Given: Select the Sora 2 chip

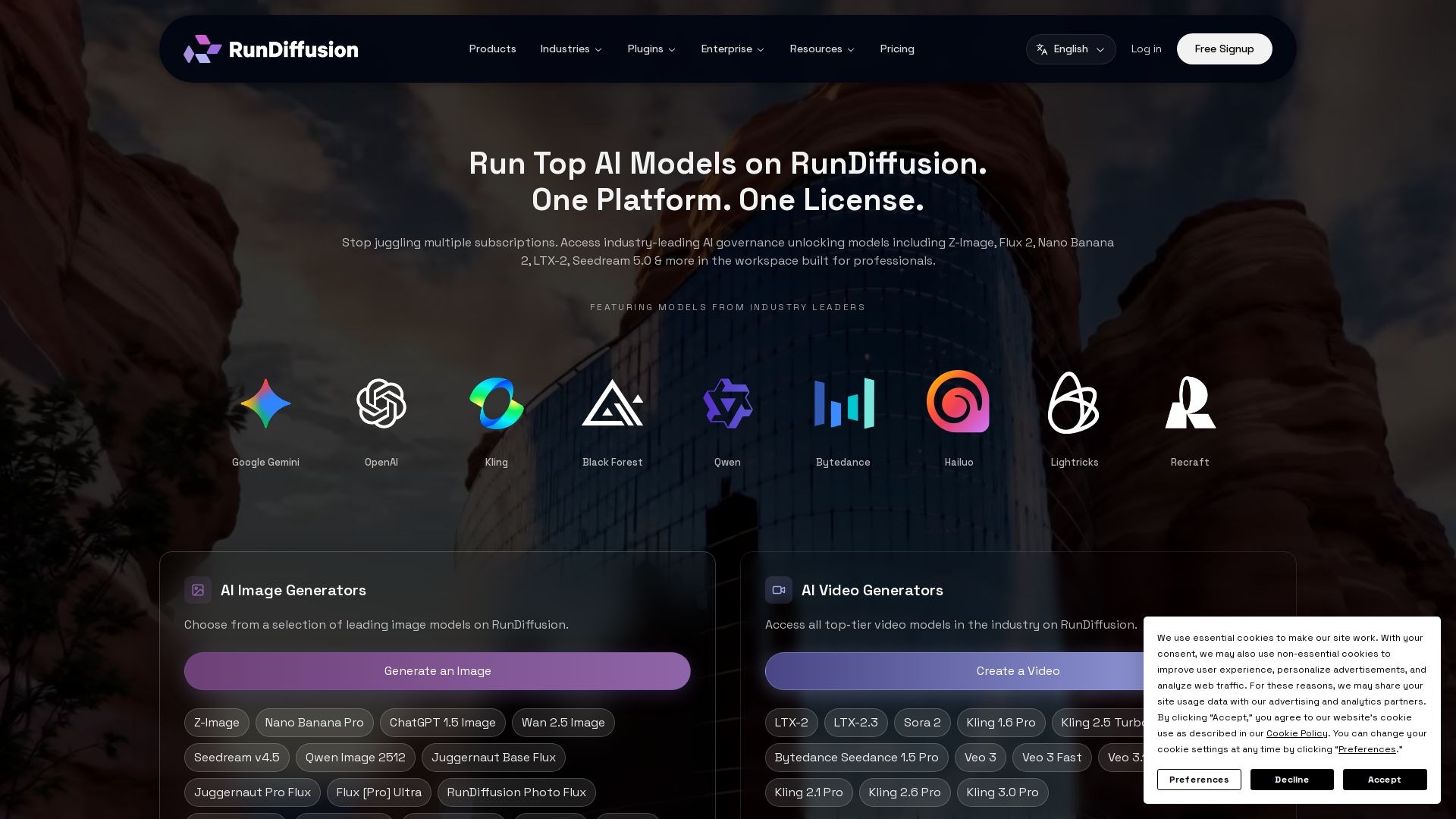Looking at the screenshot, I should [x=922, y=723].
